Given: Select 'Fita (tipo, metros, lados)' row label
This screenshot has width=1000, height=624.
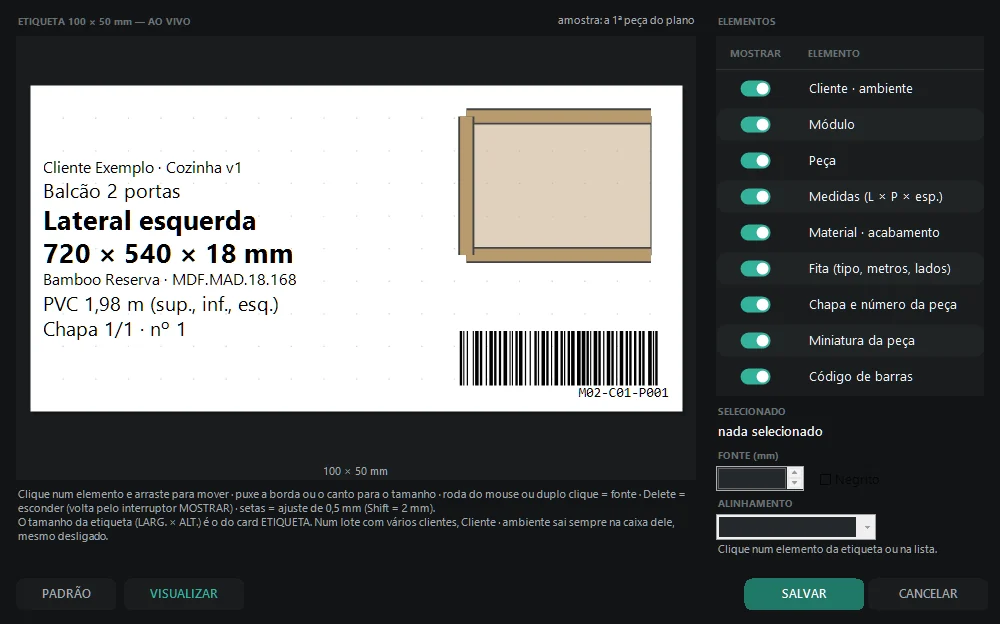Looking at the screenshot, I should 879,269.
